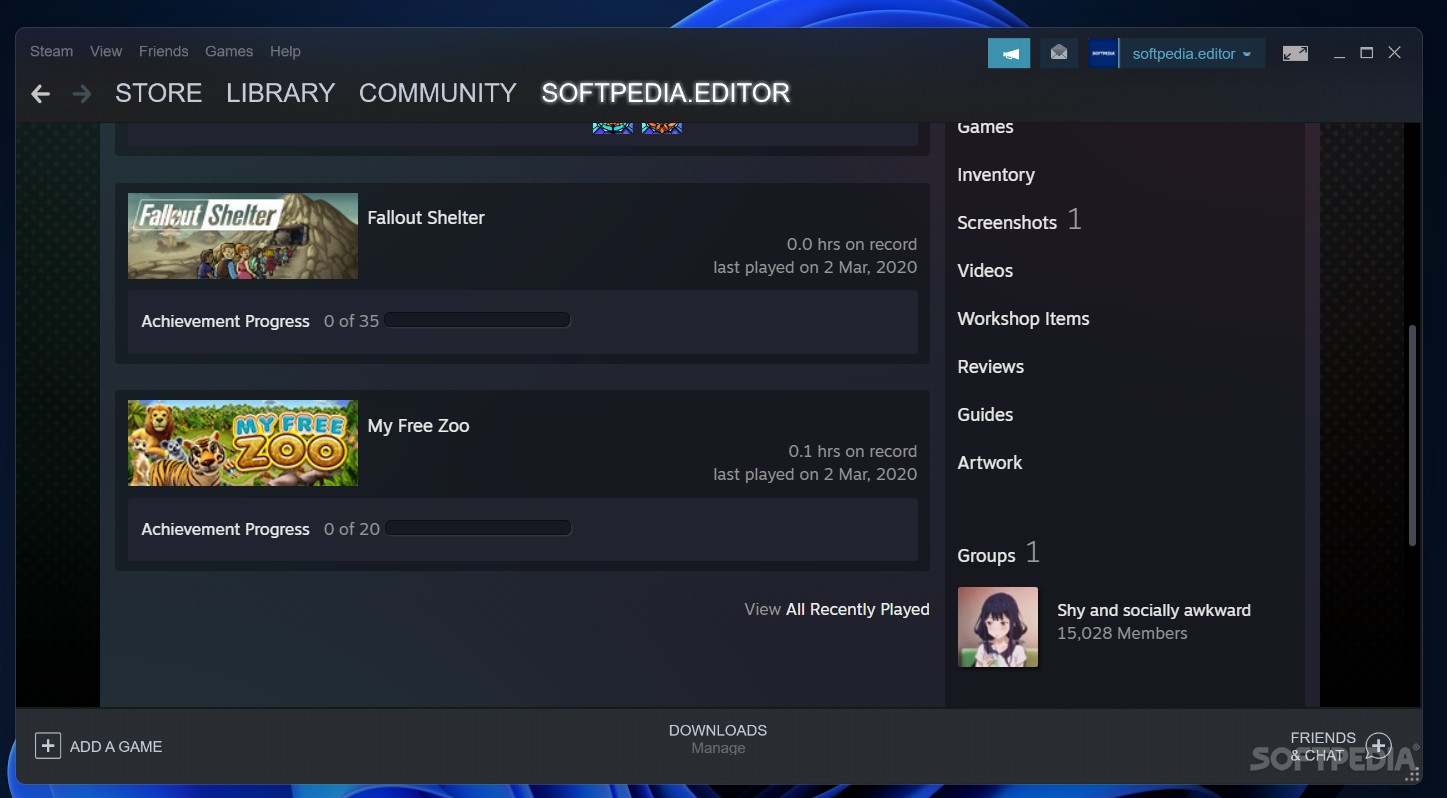The image size is (1447, 798).
Task: Open the SOFTPEDIA.EDITOR profile tab
Action: tap(665, 93)
